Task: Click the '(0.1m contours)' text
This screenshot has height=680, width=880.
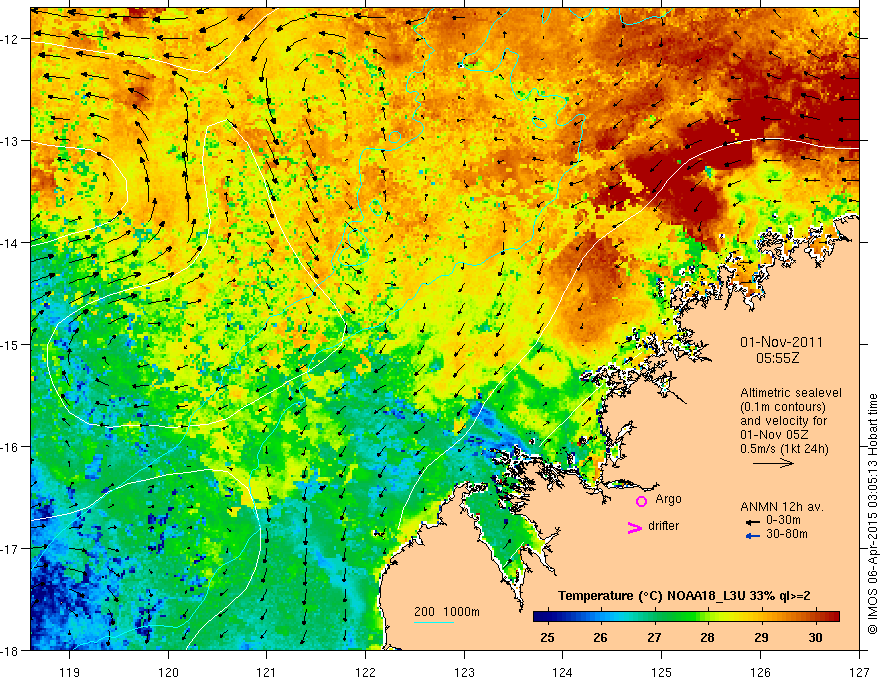Action: click(783, 407)
